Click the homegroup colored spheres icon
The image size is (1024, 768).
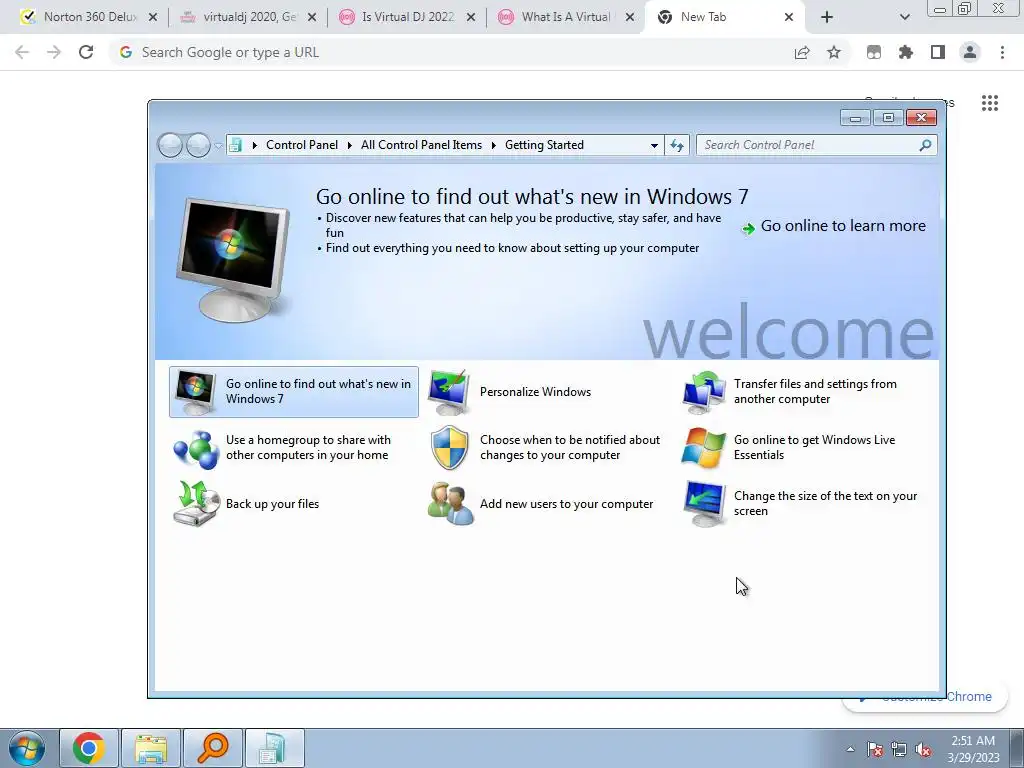197,449
